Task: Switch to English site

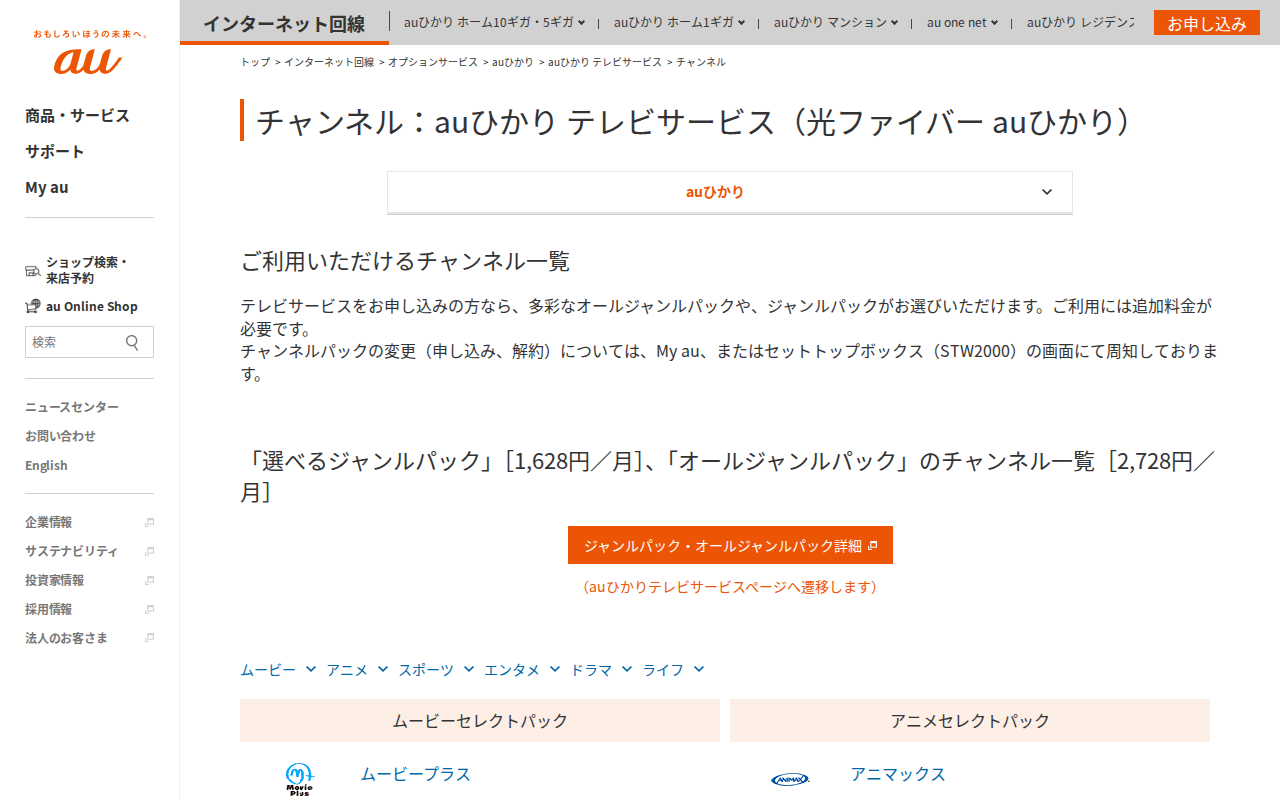Action: pos(46,465)
